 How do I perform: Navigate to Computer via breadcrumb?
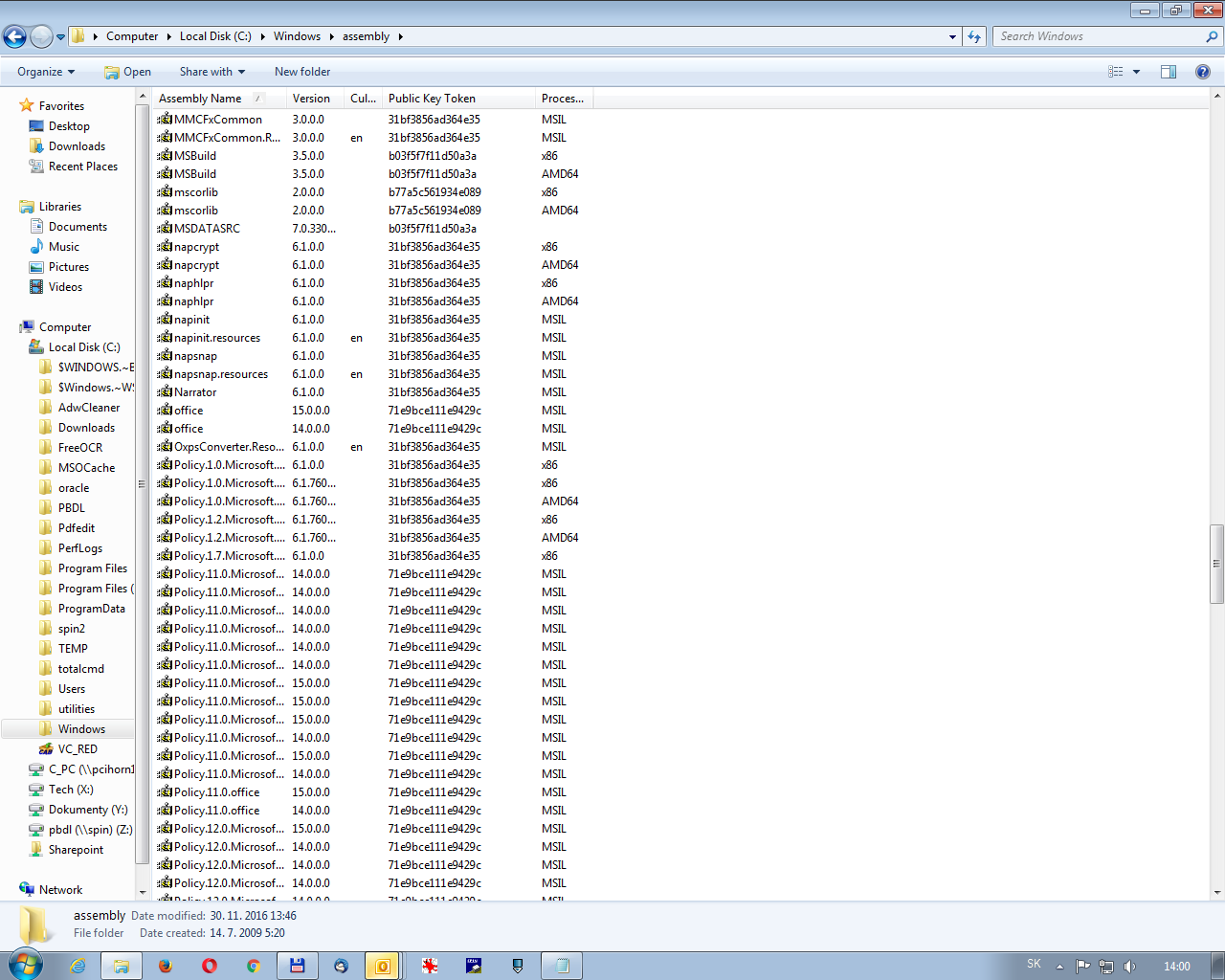pos(132,36)
